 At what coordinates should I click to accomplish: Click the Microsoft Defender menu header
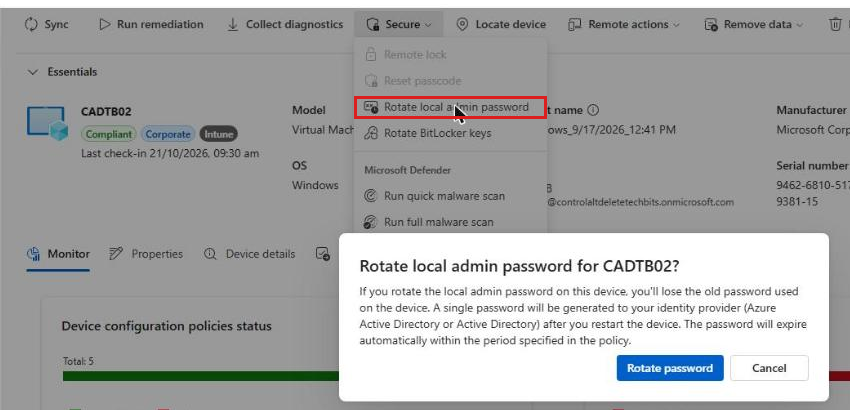pyautogui.click(x=408, y=170)
